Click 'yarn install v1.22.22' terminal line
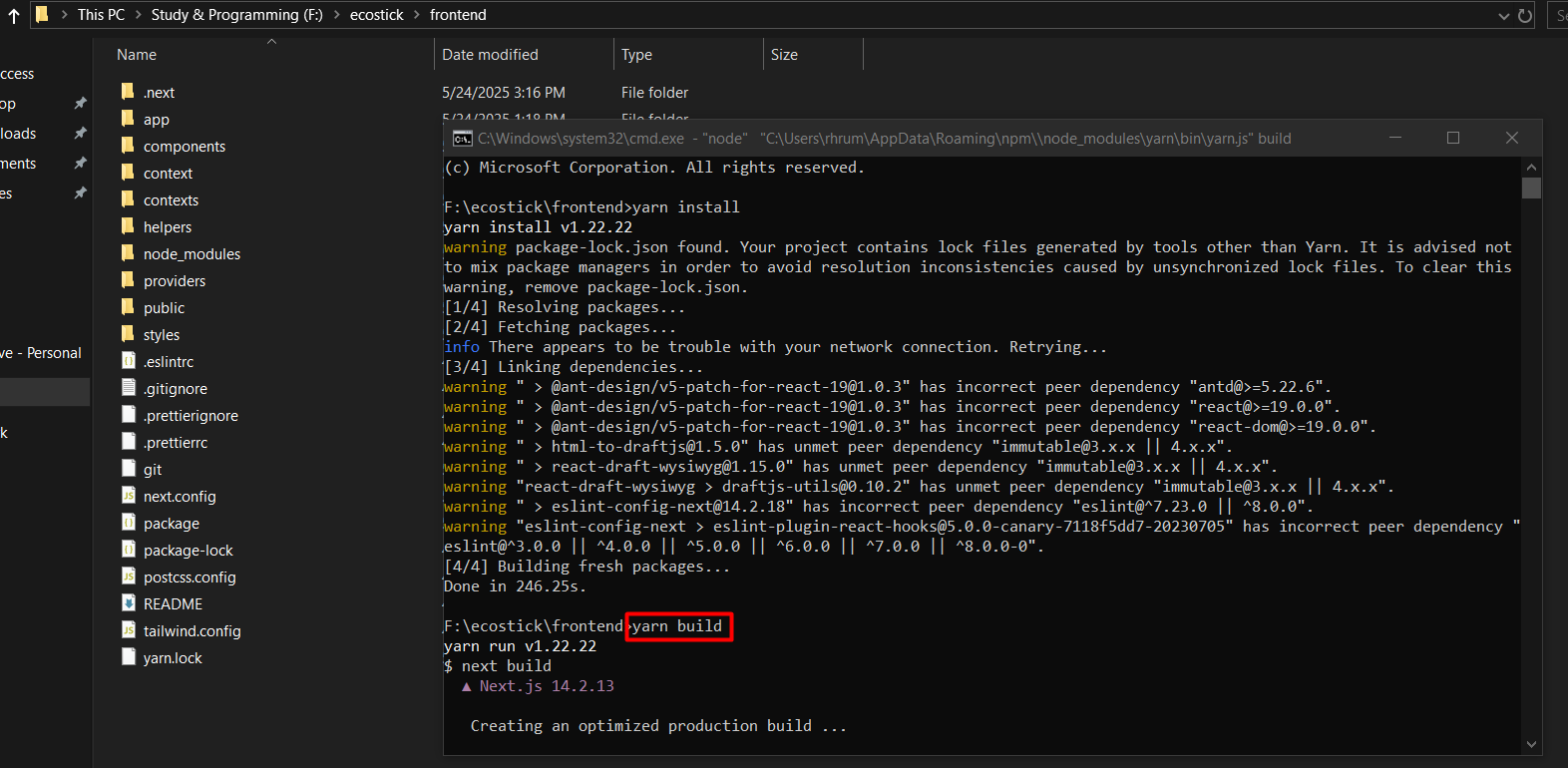This screenshot has width=1568, height=768. coord(538,227)
